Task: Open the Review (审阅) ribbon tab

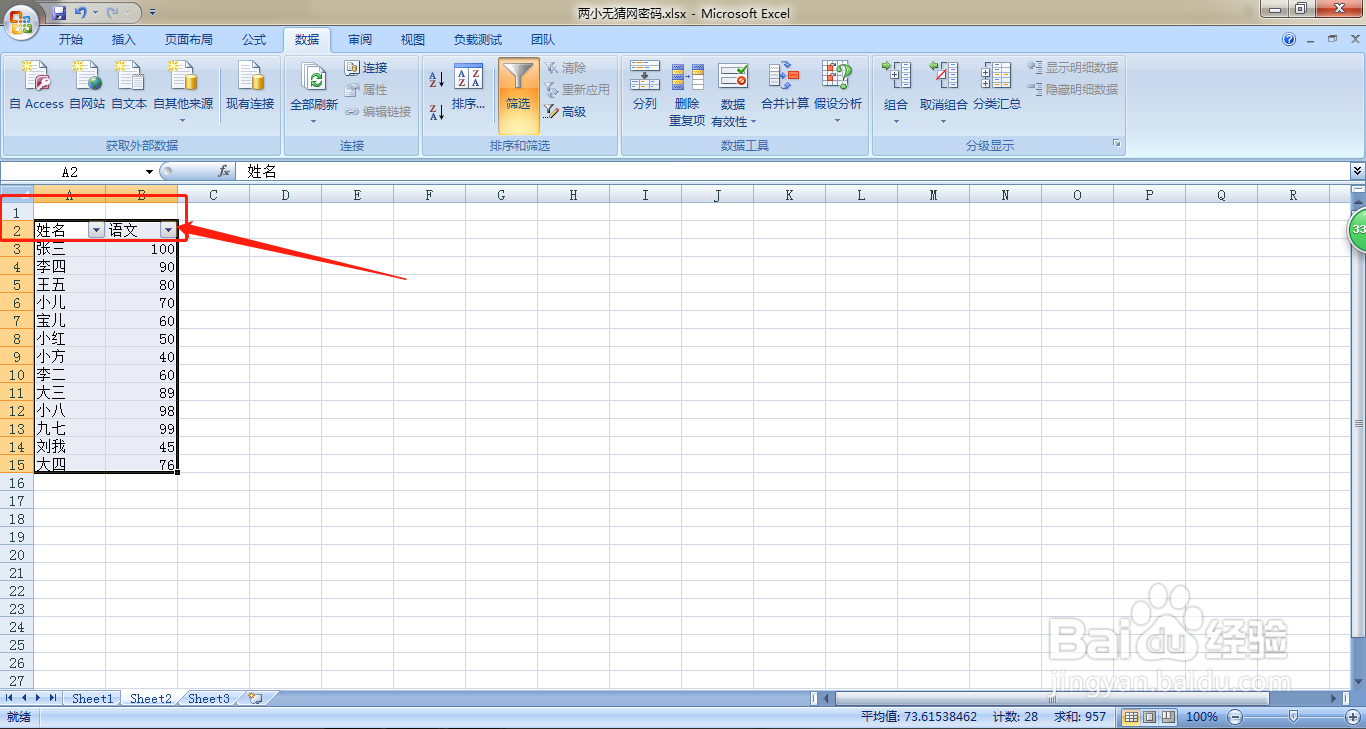Action: point(360,40)
